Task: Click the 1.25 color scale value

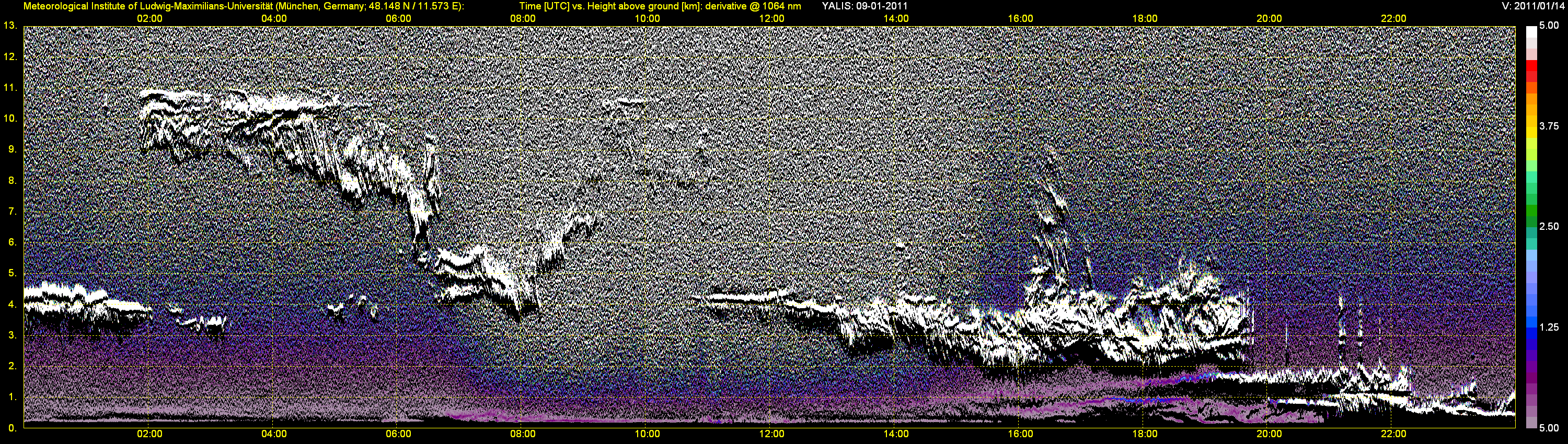Action: pos(1549,327)
